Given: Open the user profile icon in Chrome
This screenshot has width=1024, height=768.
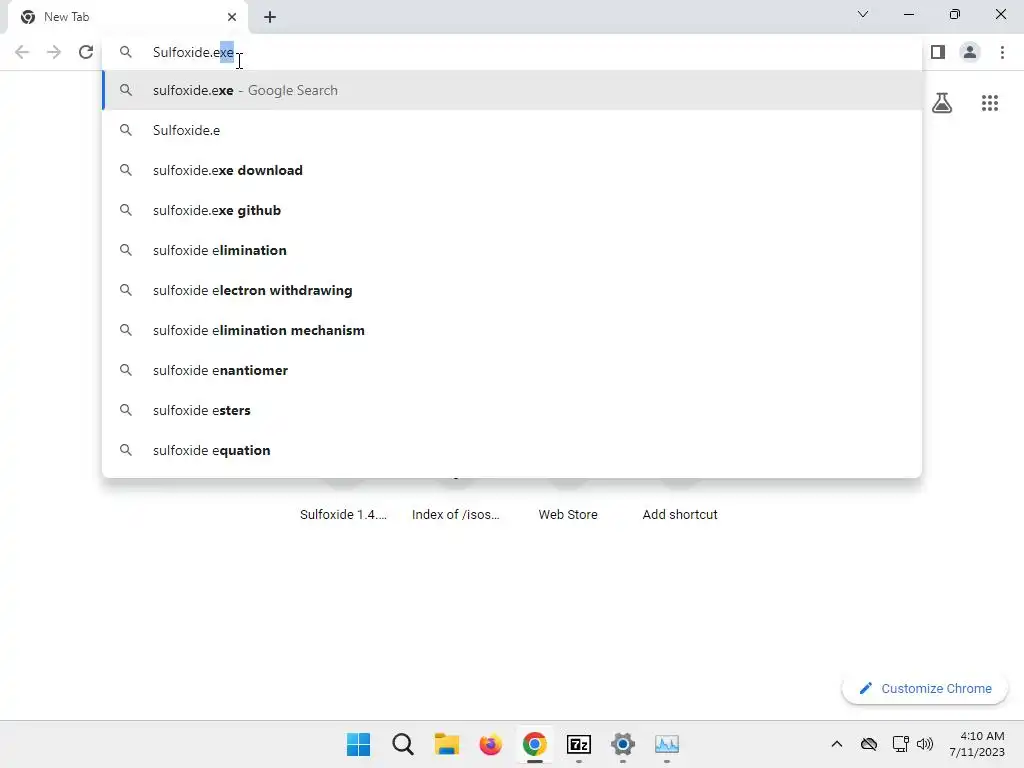Looking at the screenshot, I should [970, 52].
